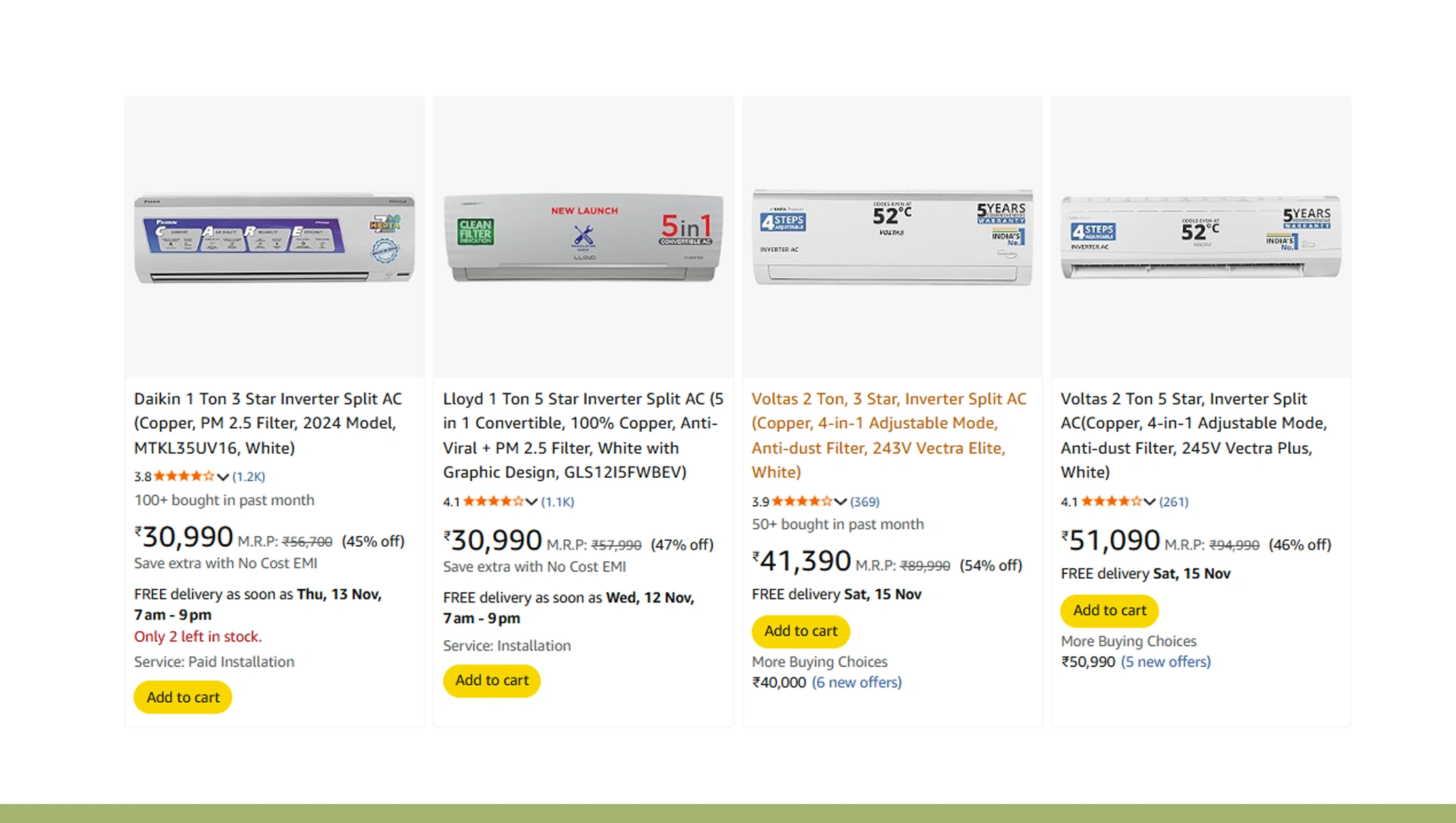
Task: View the 1.2K reviews for the Daikin AC
Action: (248, 476)
